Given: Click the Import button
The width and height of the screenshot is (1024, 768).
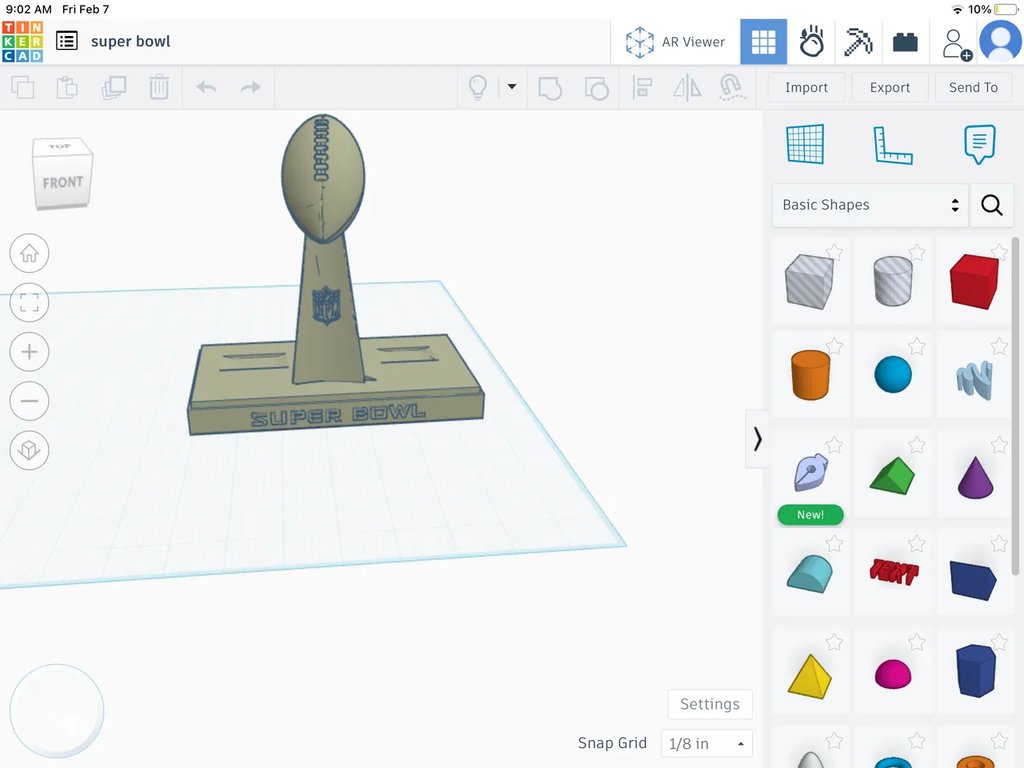Looking at the screenshot, I should click(806, 87).
